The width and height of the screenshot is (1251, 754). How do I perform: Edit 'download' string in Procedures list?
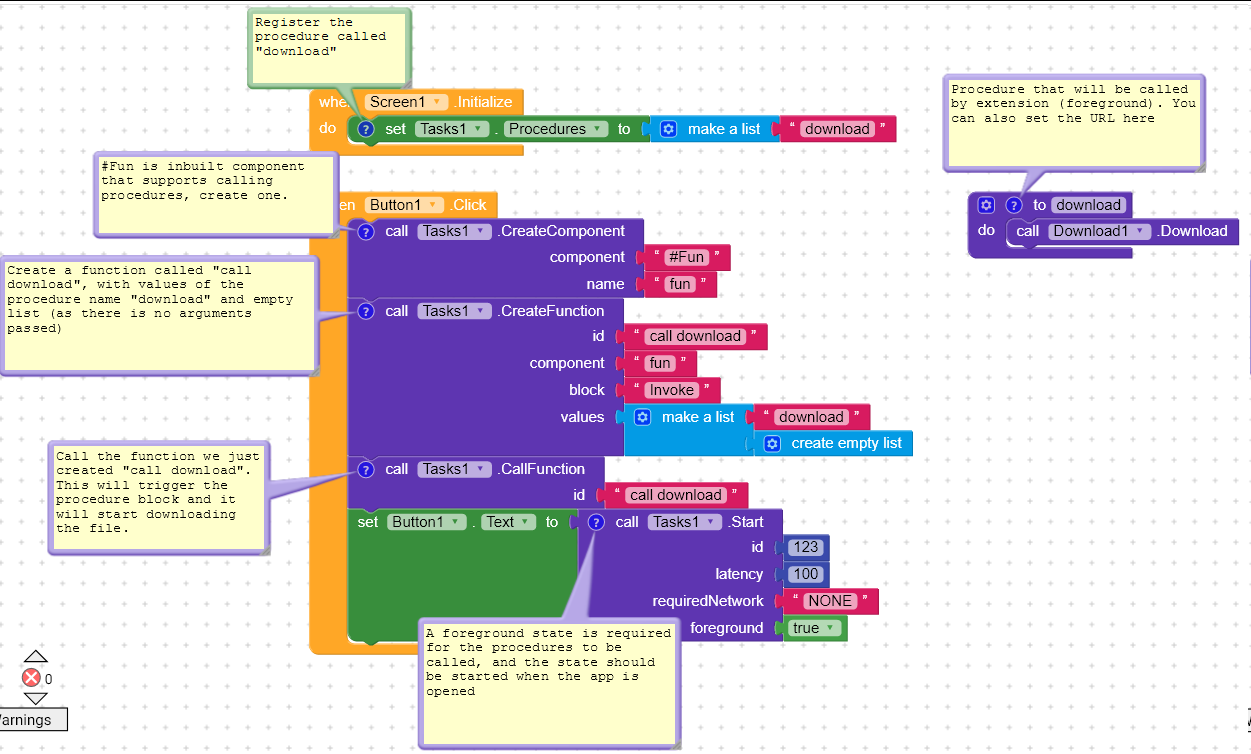point(837,129)
